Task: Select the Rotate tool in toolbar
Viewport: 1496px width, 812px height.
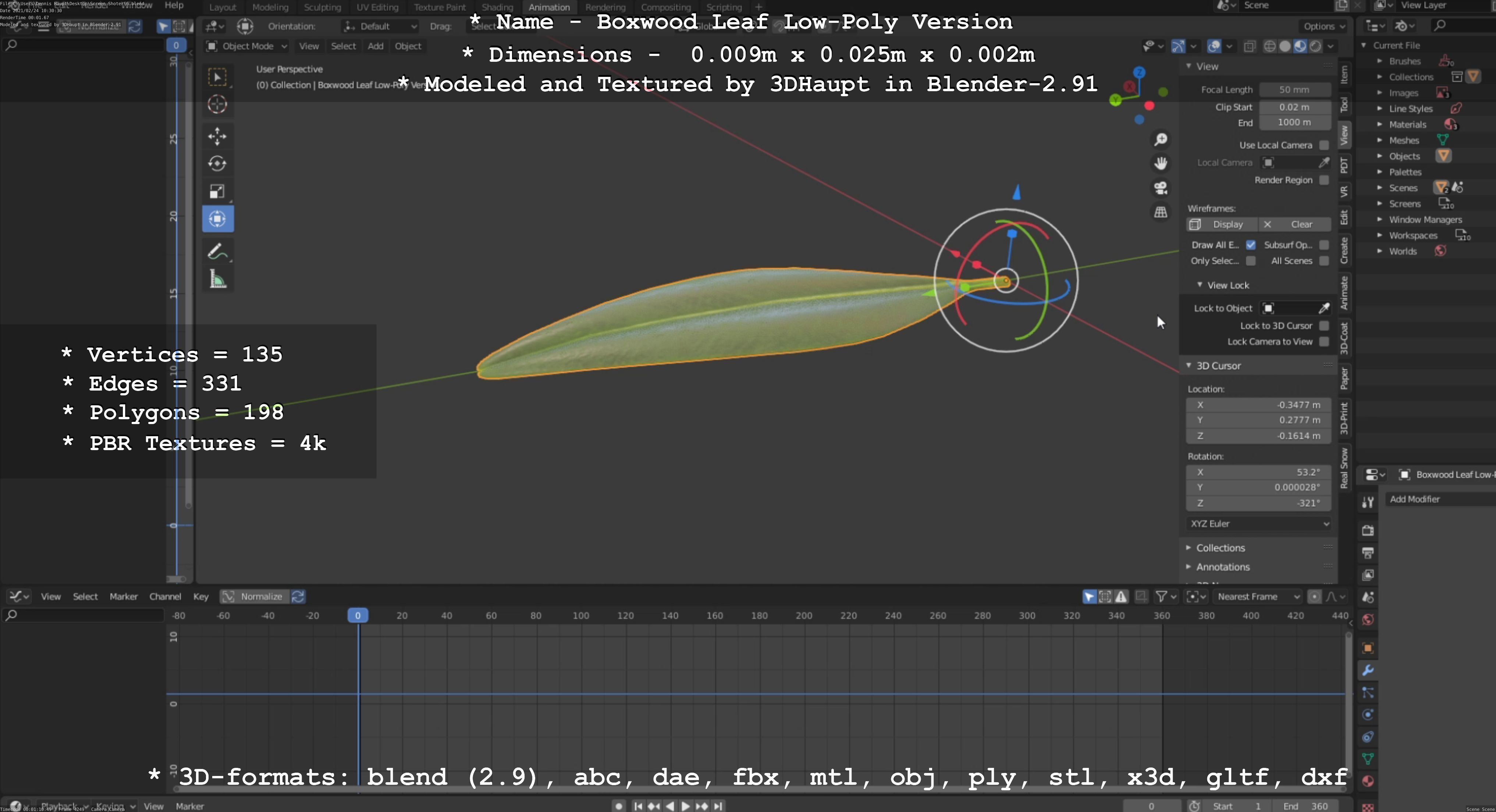Action: click(217, 164)
